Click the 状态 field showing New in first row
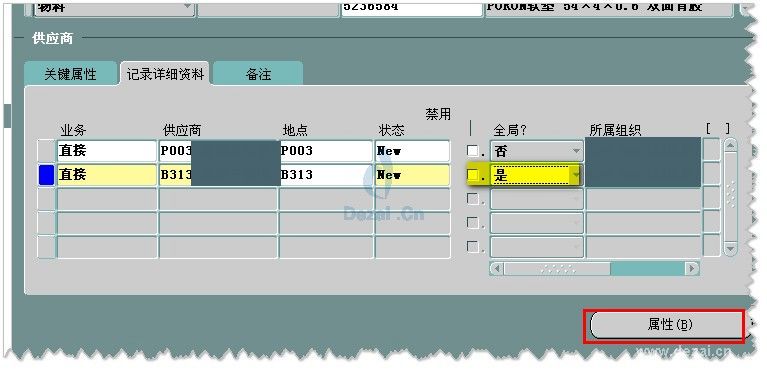 (412, 151)
